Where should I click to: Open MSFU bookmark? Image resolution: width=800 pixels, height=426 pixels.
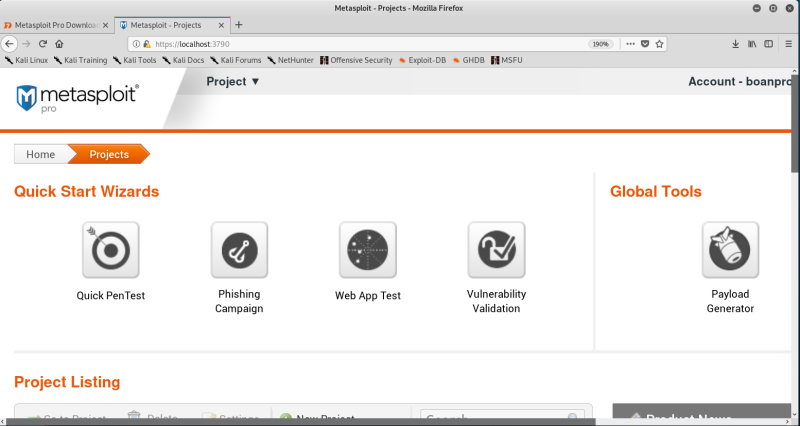[507, 60]
